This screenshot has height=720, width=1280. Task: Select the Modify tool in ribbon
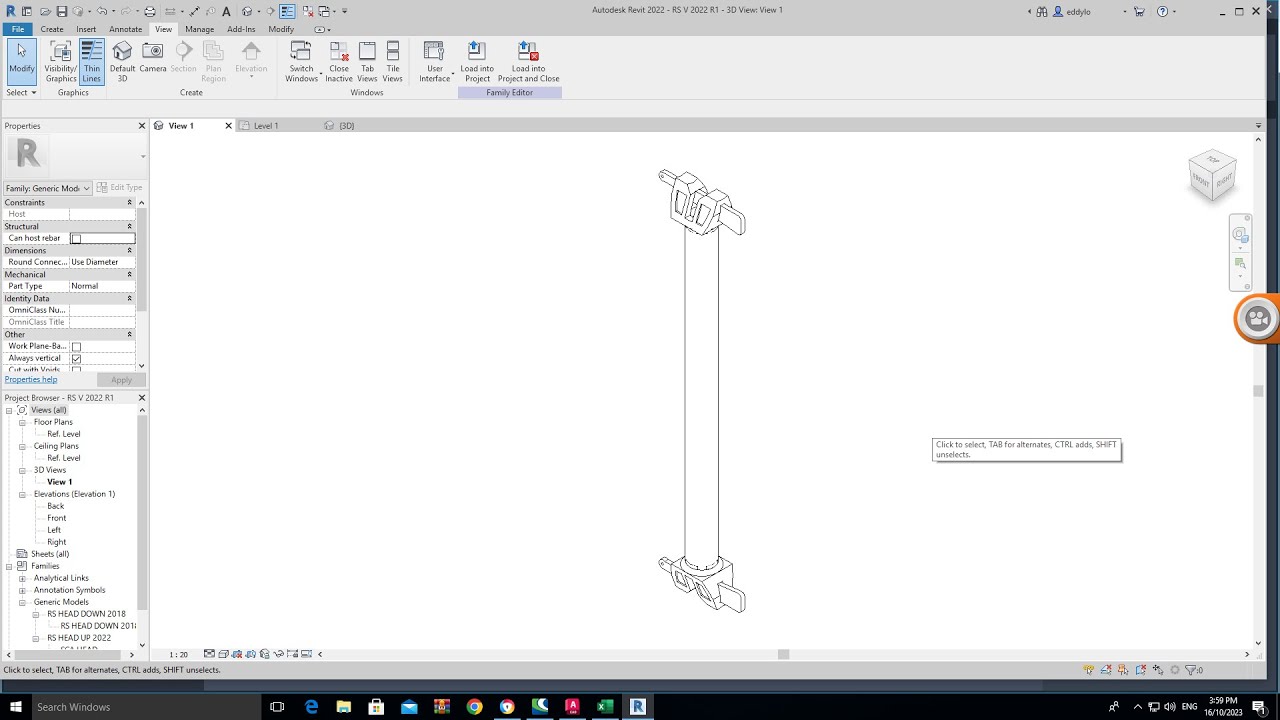[21, 61]
